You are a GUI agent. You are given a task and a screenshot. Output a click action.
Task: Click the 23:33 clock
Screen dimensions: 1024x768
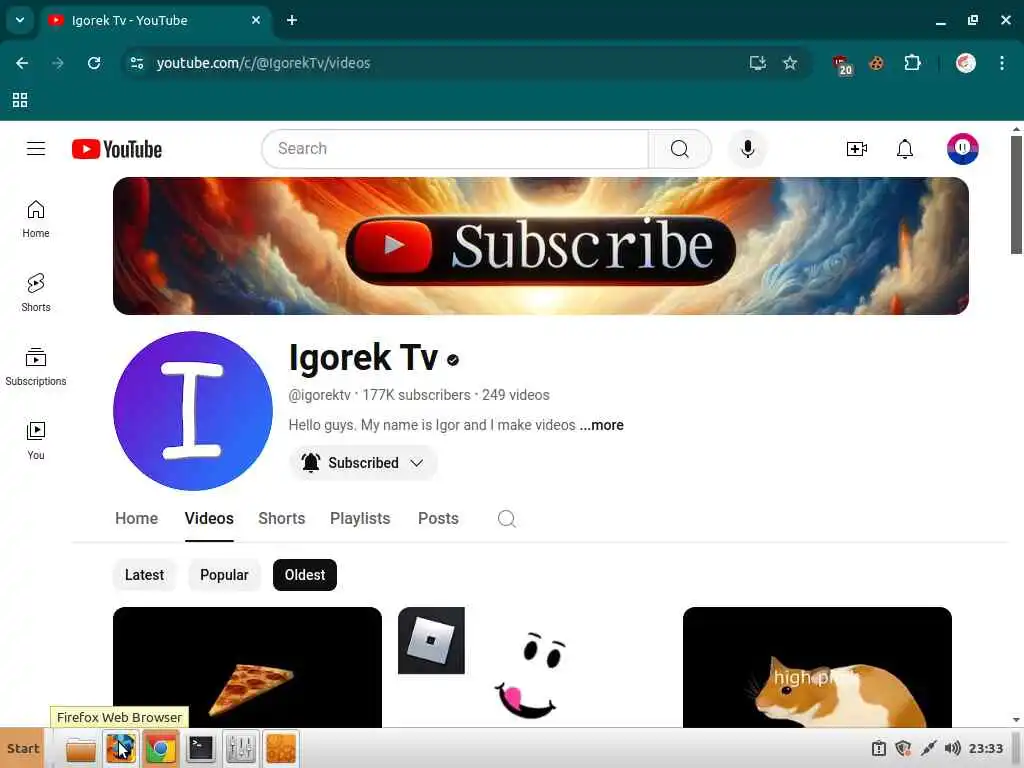(985, 748)
